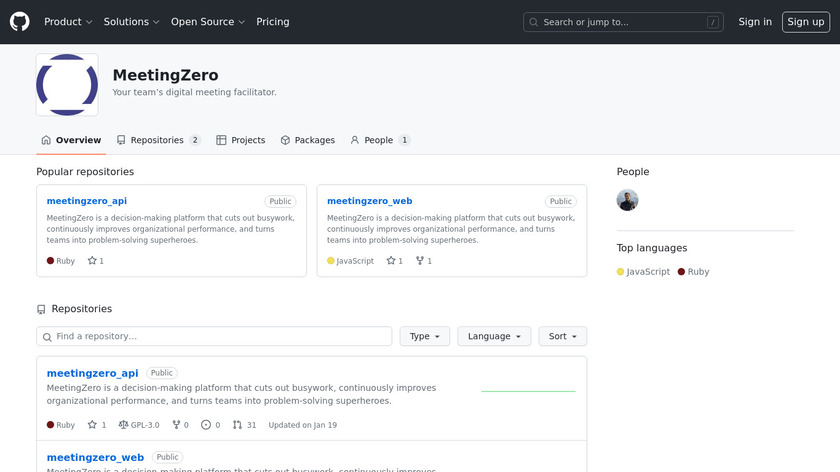840x472 pixels.
Task: Click issues count icon in meetingzero_api row
Action: (x=206, y=425)
